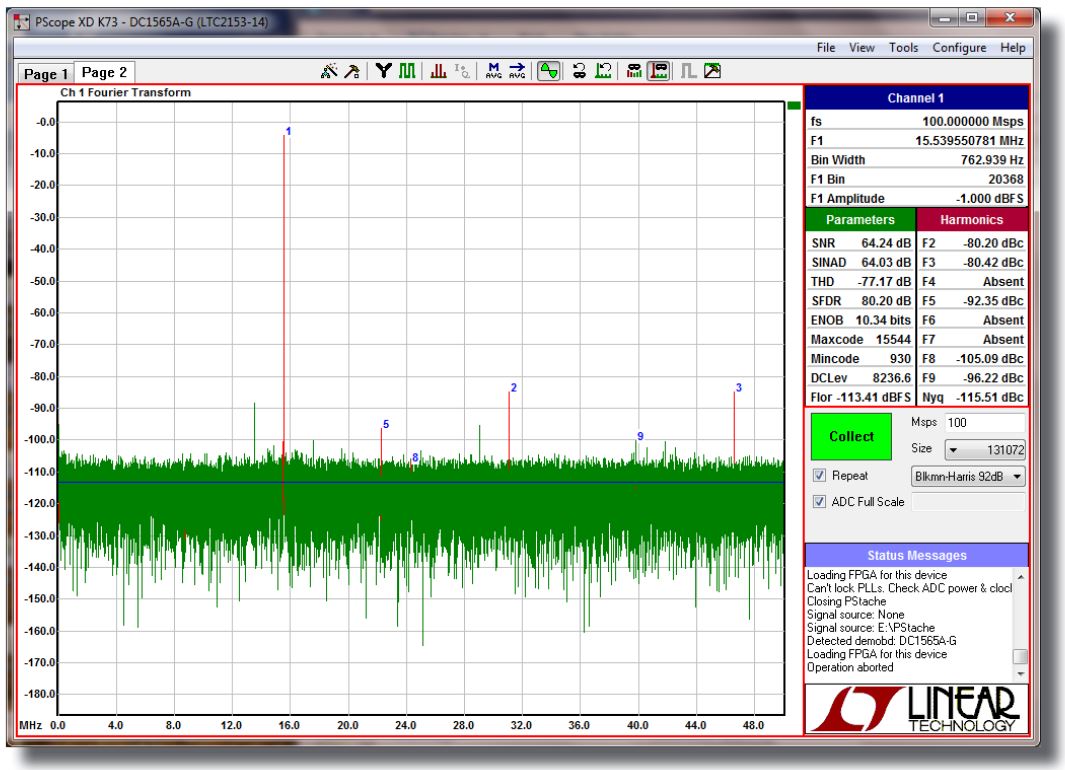Viewport: 1065px width, 770px height.
Task: Click the red spectrum bars toolbar icon
Action: pyautogui.click(x=438, y=71)
